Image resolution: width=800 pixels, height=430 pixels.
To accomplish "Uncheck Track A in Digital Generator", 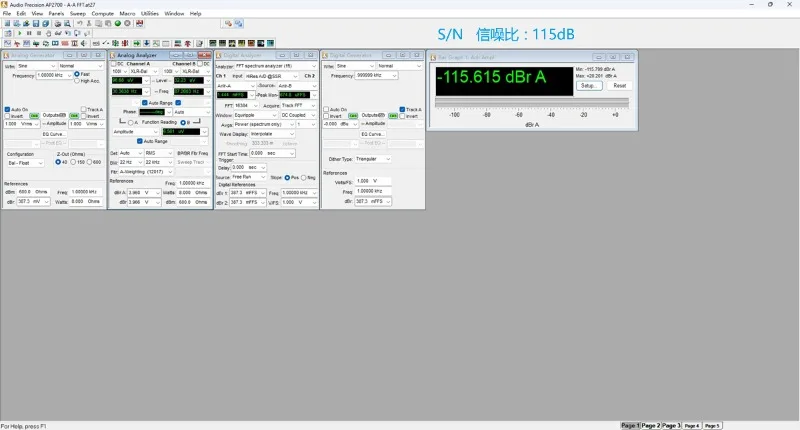I will point(402,110).
